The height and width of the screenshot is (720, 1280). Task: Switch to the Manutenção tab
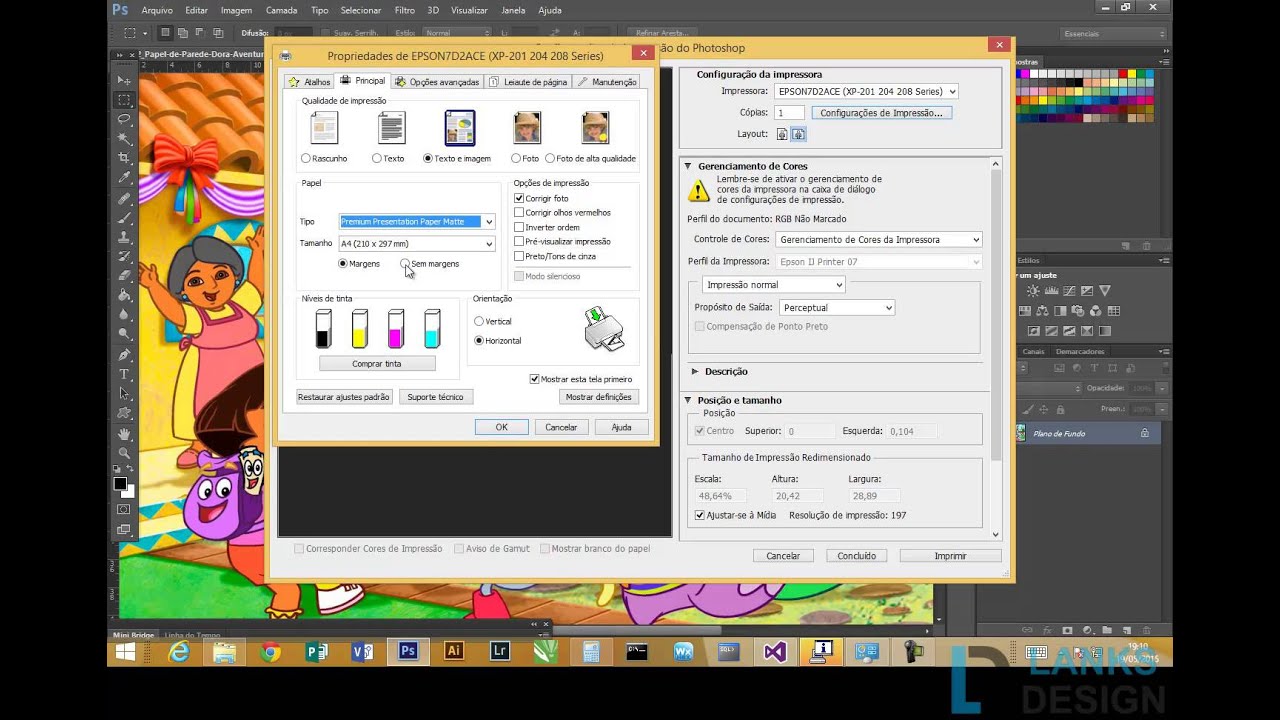607,82
